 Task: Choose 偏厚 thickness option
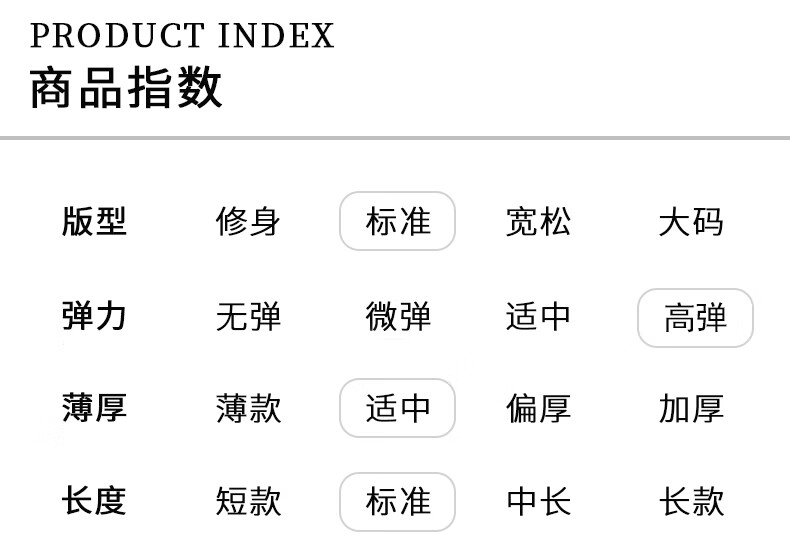click(x=539, y=408)
